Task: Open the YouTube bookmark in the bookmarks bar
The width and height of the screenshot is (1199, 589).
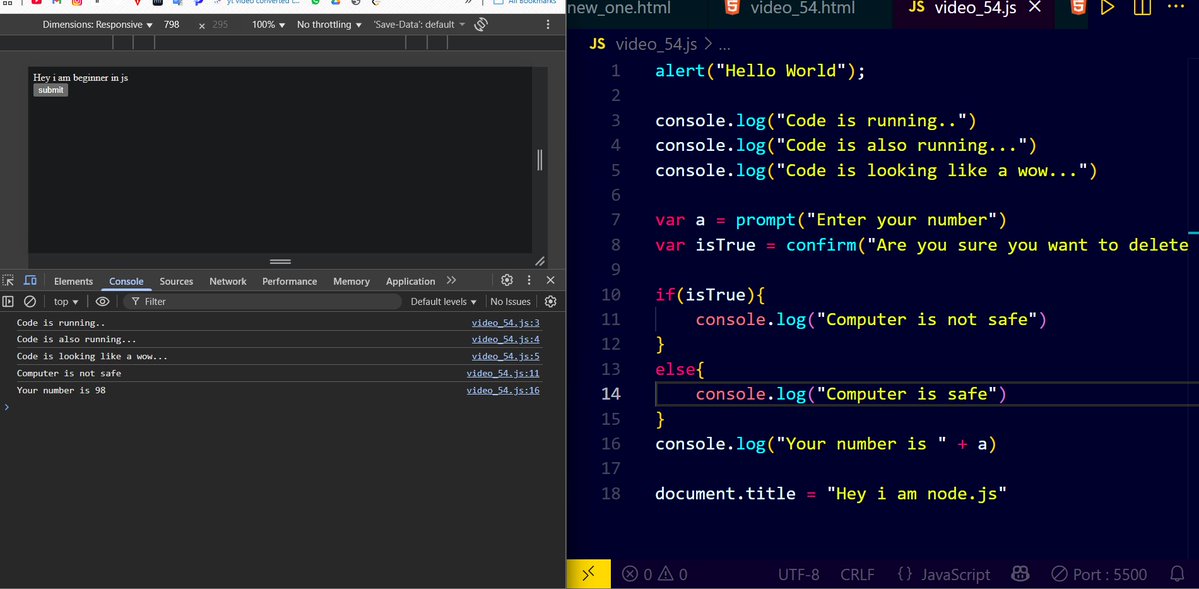Action: tap(37, 2)
